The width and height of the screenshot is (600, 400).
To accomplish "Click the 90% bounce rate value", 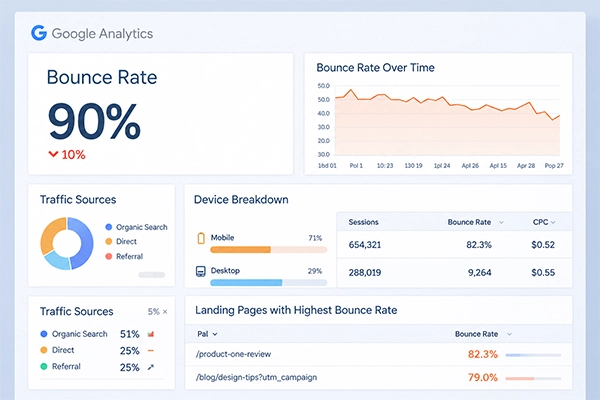I will click(x=95, y=121).
